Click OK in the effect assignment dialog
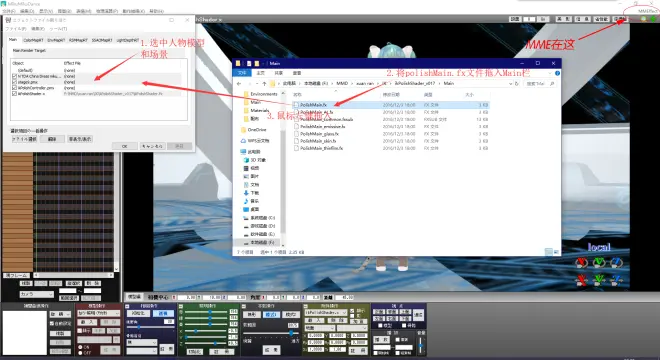The height and width of the screenshot is (360, 660). pos(124,146)
